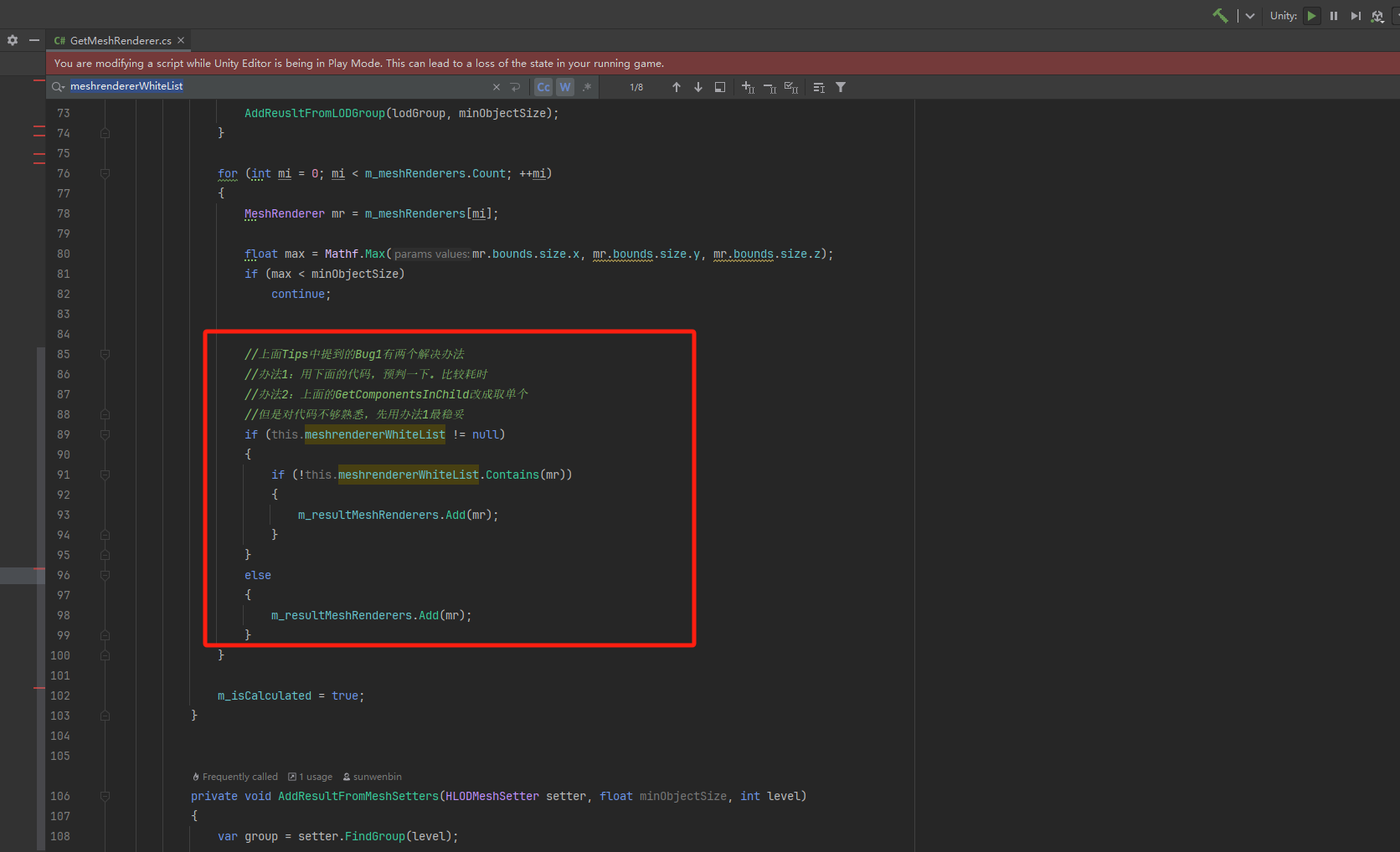Click the Unity Step frame button
1400x852 pixels.
[1356, 16]
